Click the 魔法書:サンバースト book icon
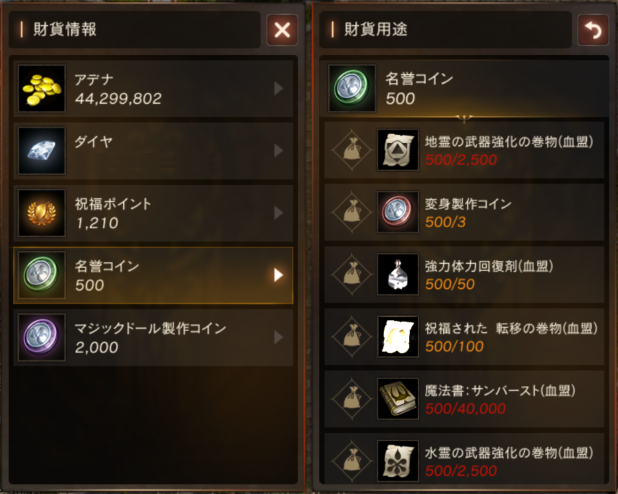Image resolution: width=618 pixels, height=494 pixels. (x=398, y=399)
